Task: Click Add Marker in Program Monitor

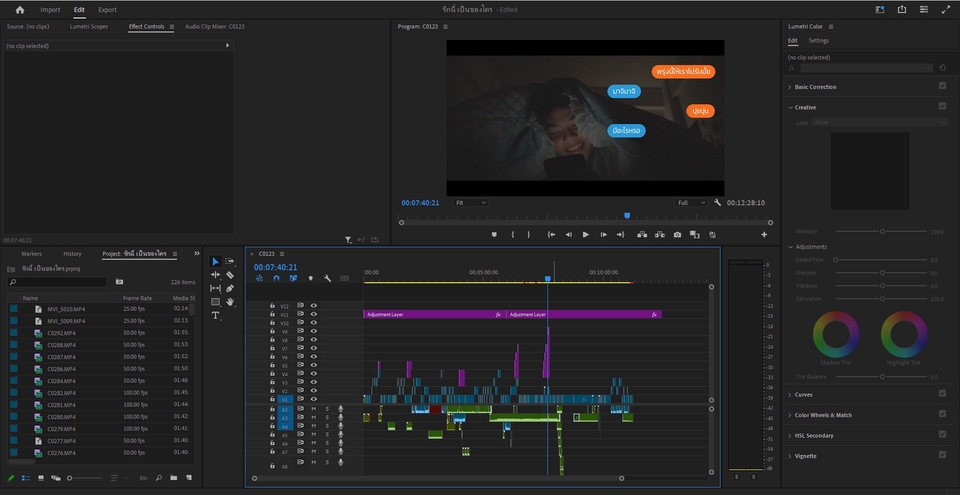Action: pos(494,234)
